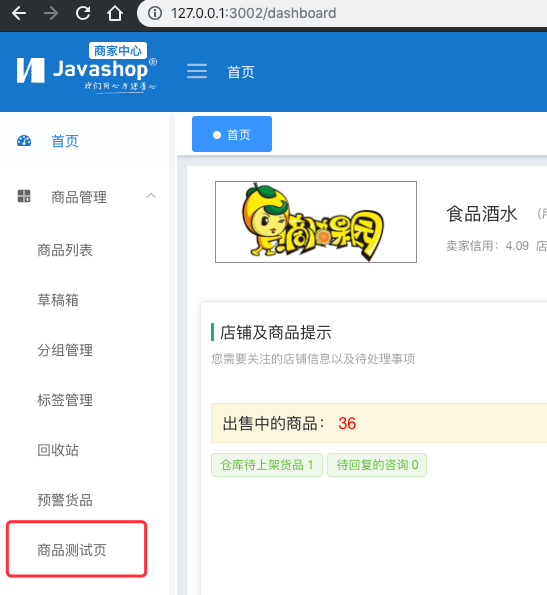Image resolution: width=547 pixels, height=595 pixels.
Task: Open 商品列表 in sidebar
Action: coord(65,250)
